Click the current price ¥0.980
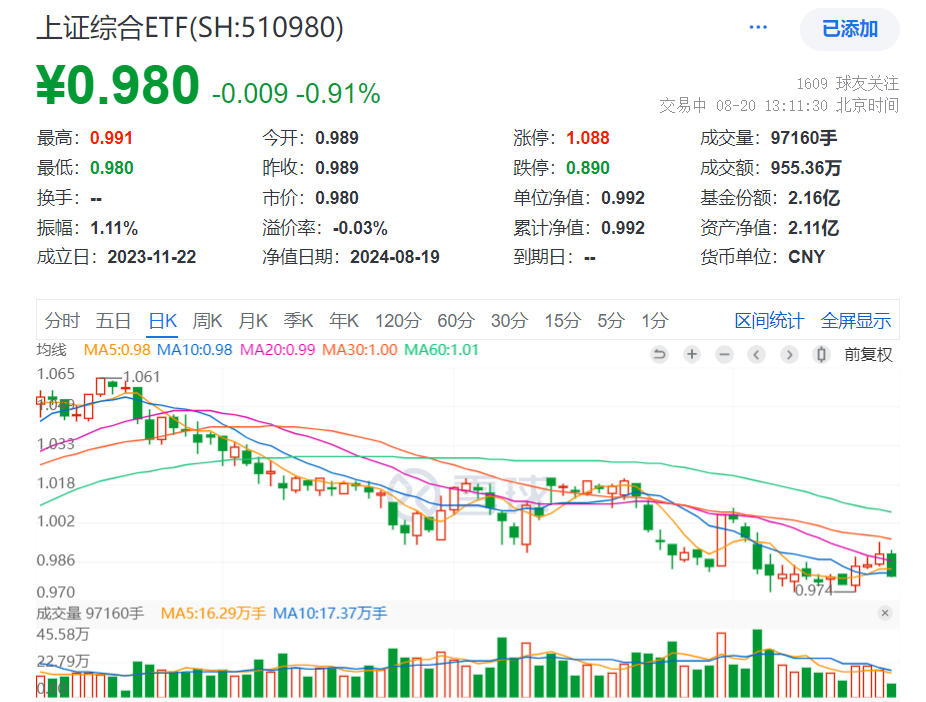The width and height of the screenshot is (926, 702). pyautogui.click(x=118, y=85)
